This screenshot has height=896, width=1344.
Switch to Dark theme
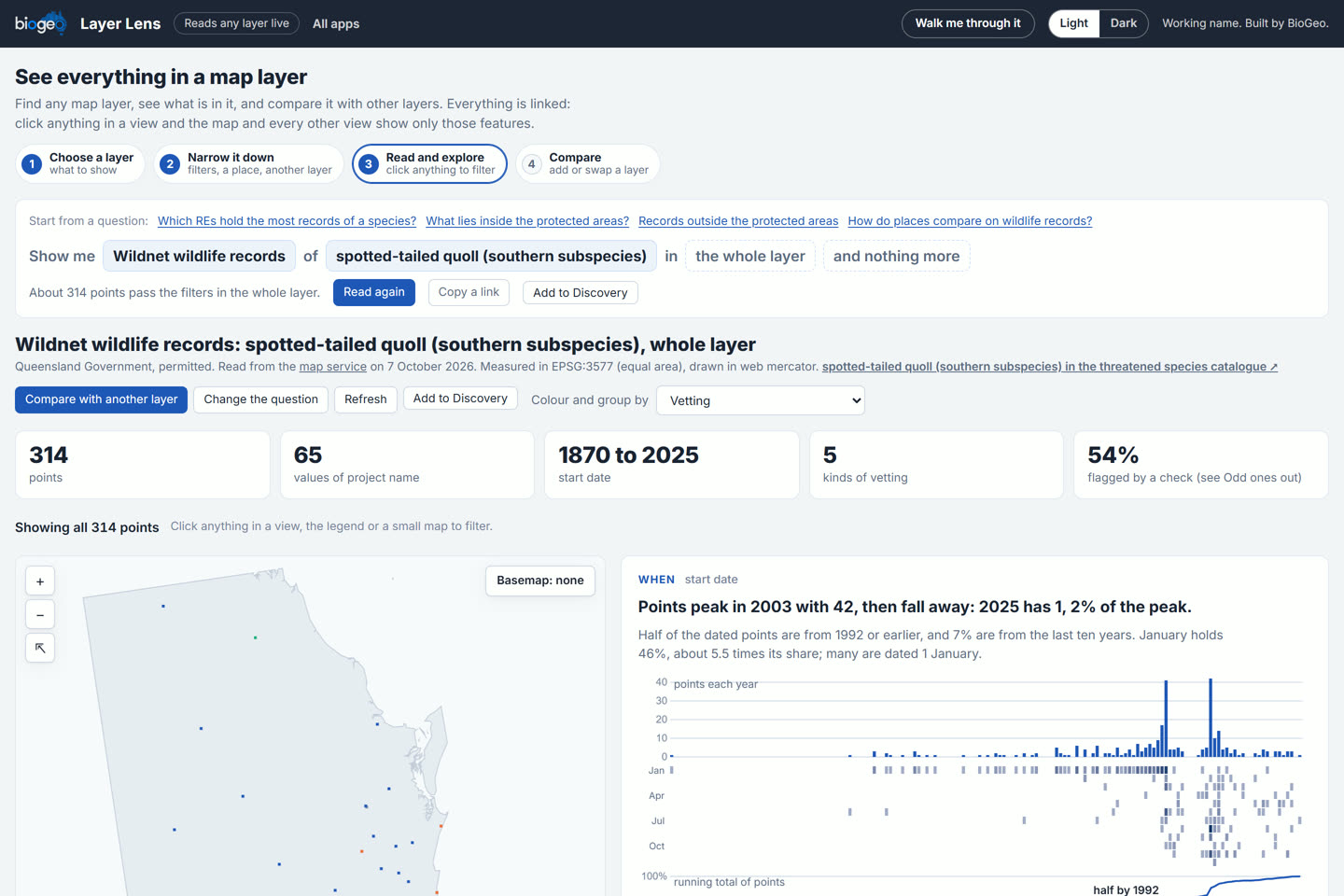click(1124, 23)
